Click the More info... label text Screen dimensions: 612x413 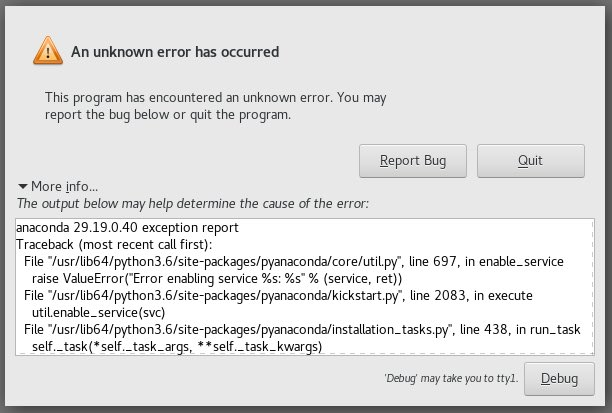[x=64, y=187]
